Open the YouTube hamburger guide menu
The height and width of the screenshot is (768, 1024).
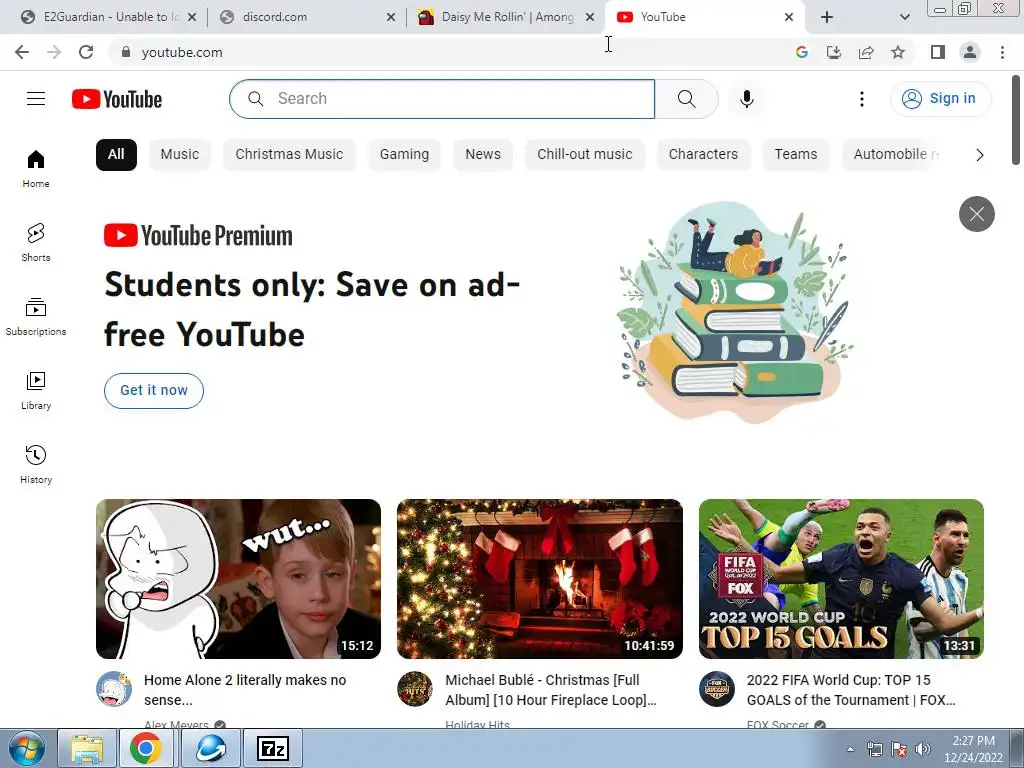coord(36,99)
